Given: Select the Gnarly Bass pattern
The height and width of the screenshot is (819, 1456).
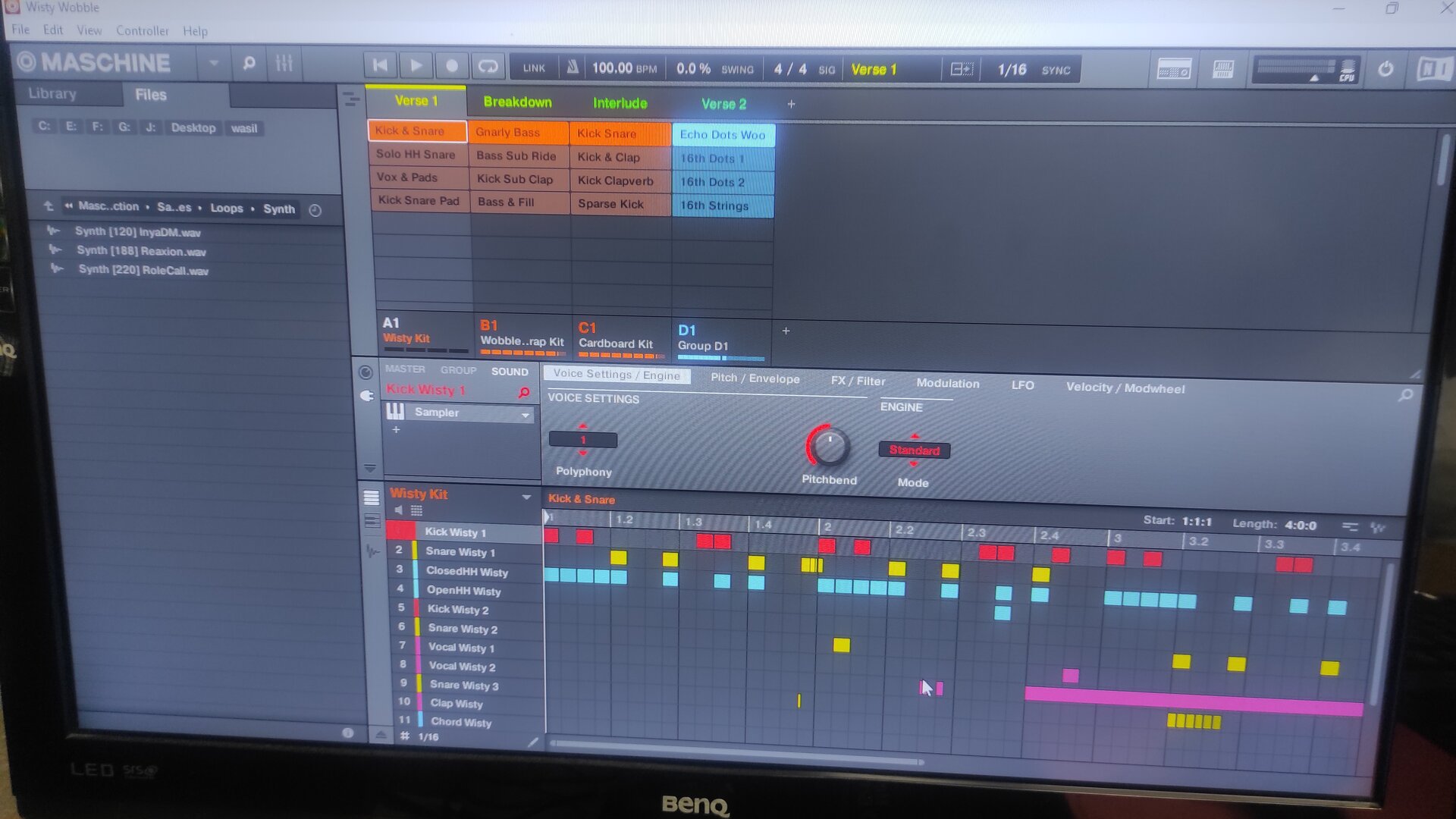Looking at the screenshot, I should pyautogui.click(x=518, y=132).
